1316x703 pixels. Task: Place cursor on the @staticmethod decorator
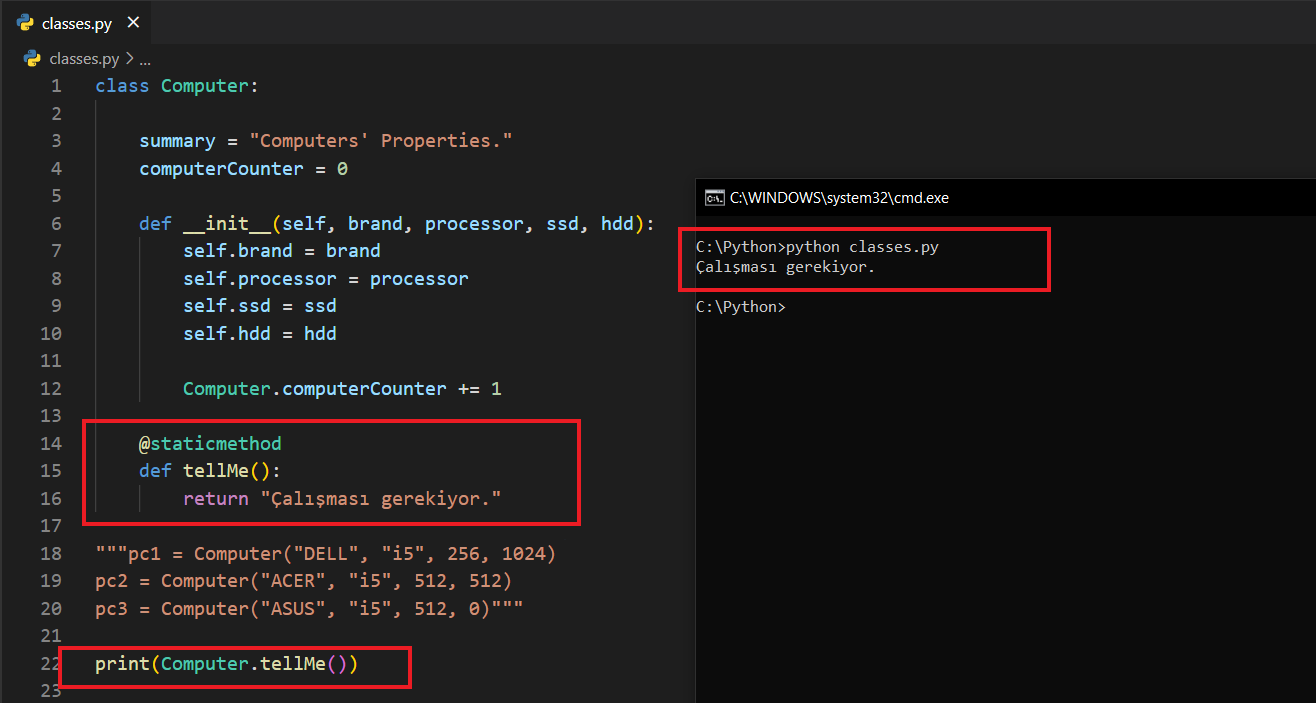tap(210, 443)
